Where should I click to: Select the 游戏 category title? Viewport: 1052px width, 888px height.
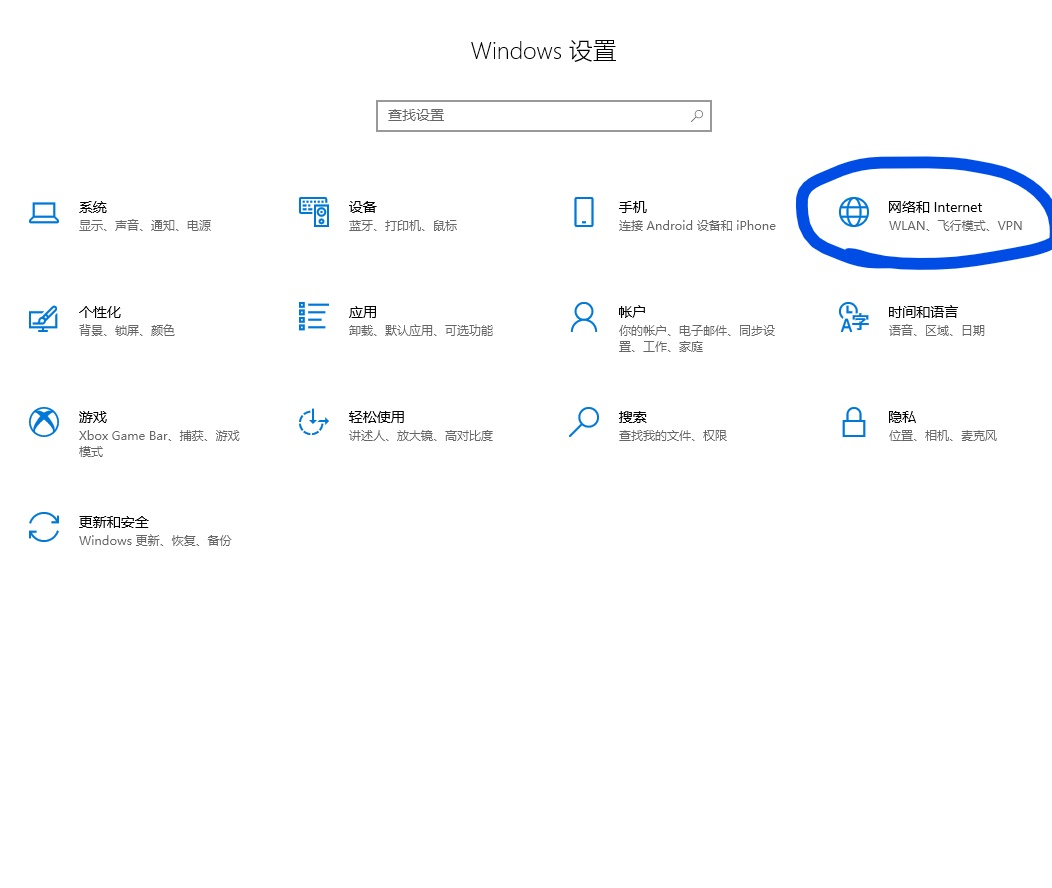click(93, 417)
